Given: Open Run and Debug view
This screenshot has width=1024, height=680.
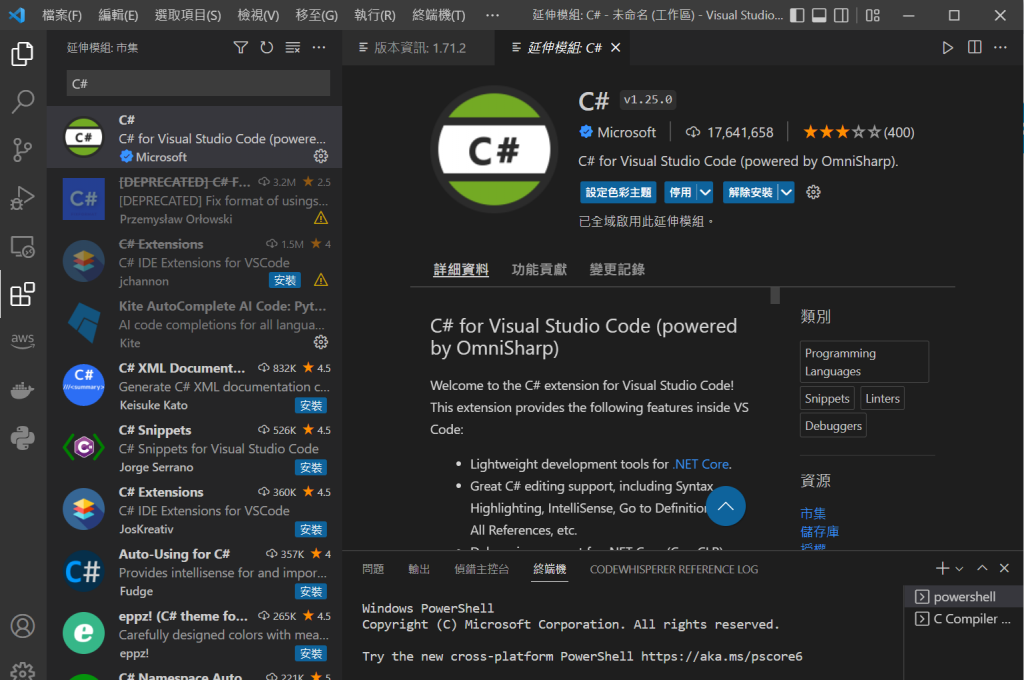Looking at the screenshot, I should tap(23, 198).
